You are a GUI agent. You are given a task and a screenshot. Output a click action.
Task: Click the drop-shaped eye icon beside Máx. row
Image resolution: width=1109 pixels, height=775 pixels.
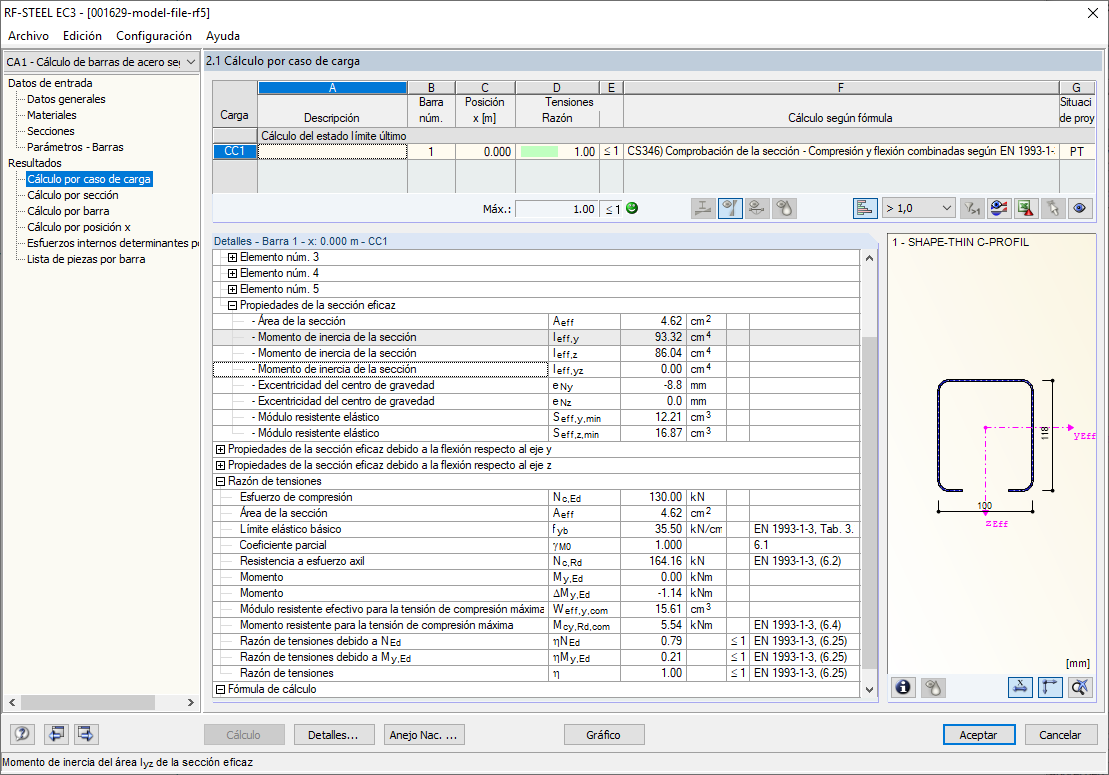tap(784, 209)
